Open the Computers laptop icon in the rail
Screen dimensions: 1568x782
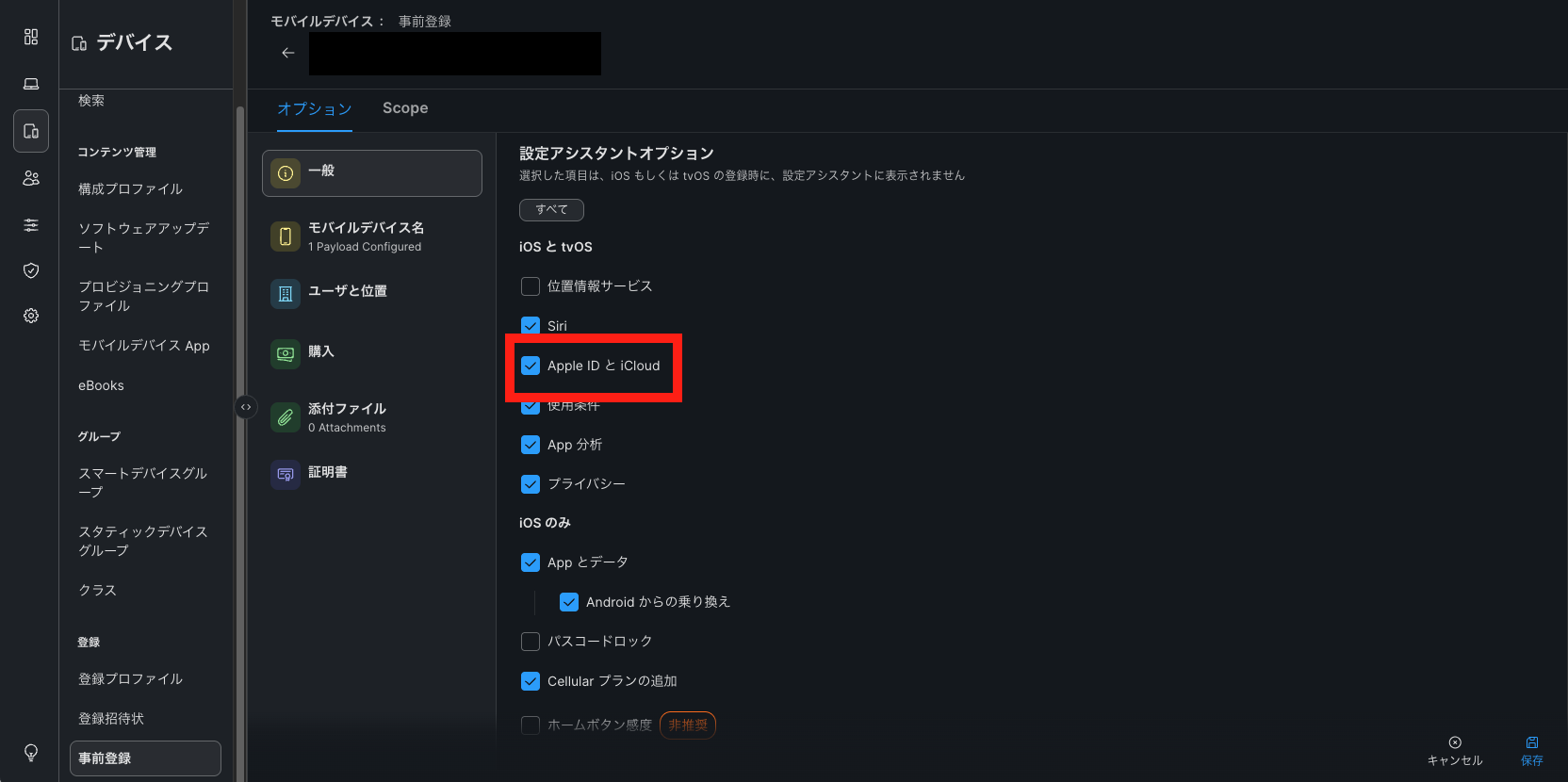tap(31, 84)
